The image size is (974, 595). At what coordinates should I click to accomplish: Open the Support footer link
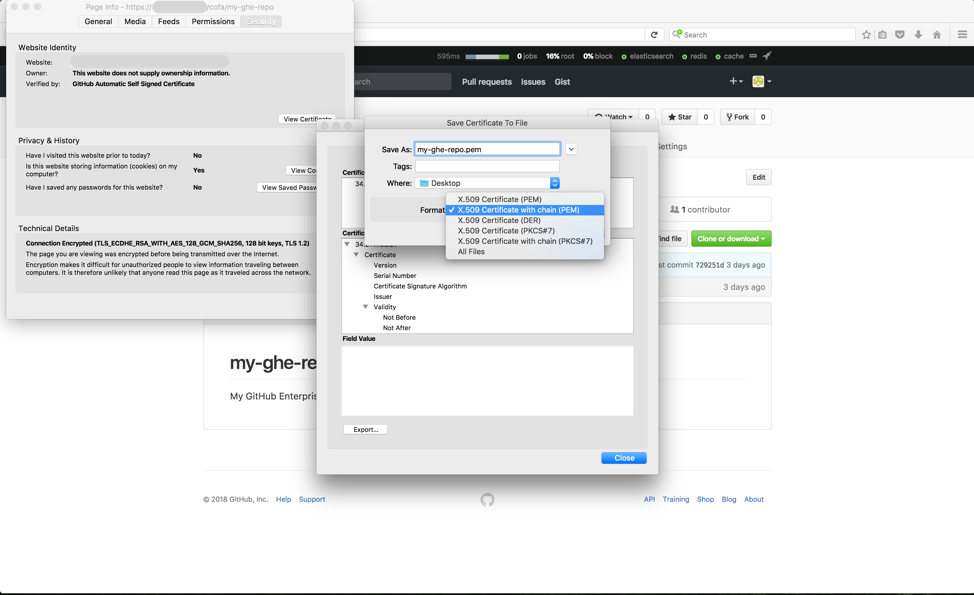tap(312, 499)
